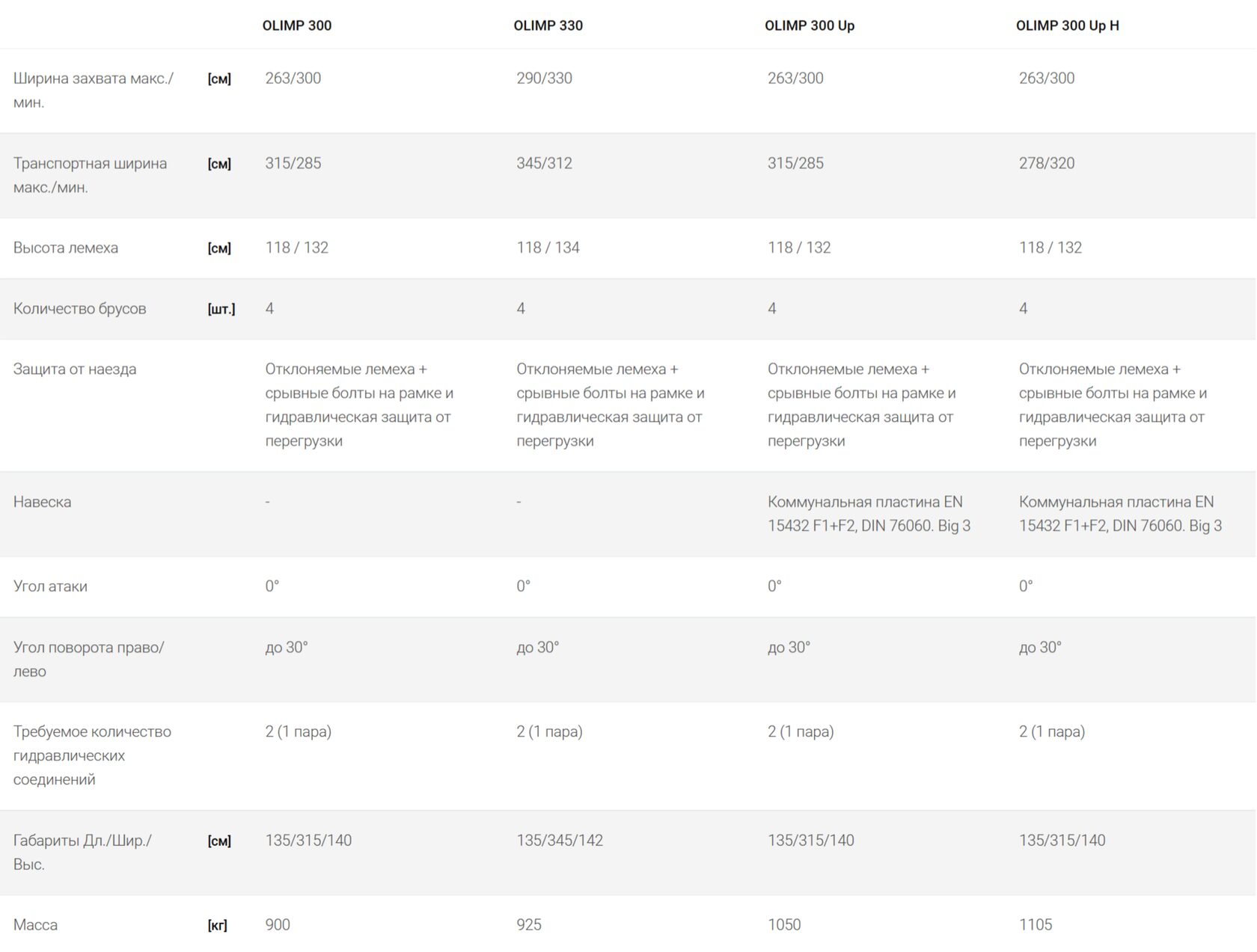Click the OLIMP 300 column header
1257x952 pixels.
296,25
